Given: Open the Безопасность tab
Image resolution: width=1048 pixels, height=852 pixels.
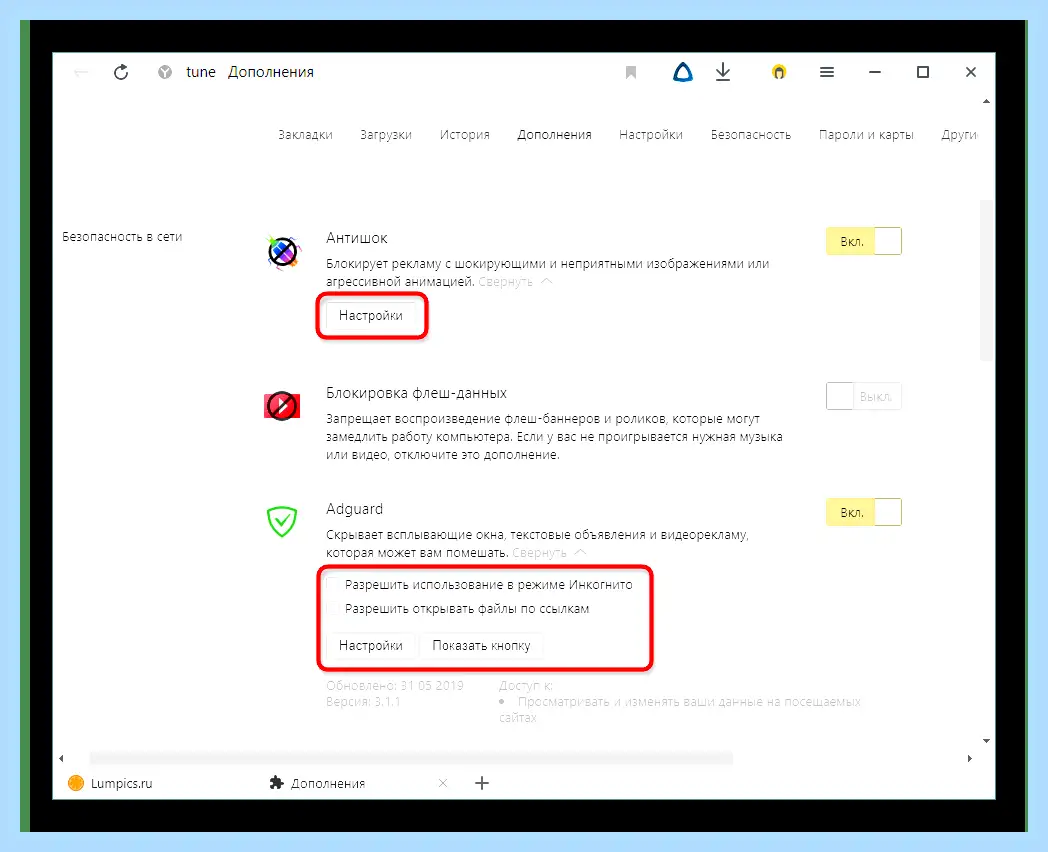Looking at the screenshot, I should 751,134.
